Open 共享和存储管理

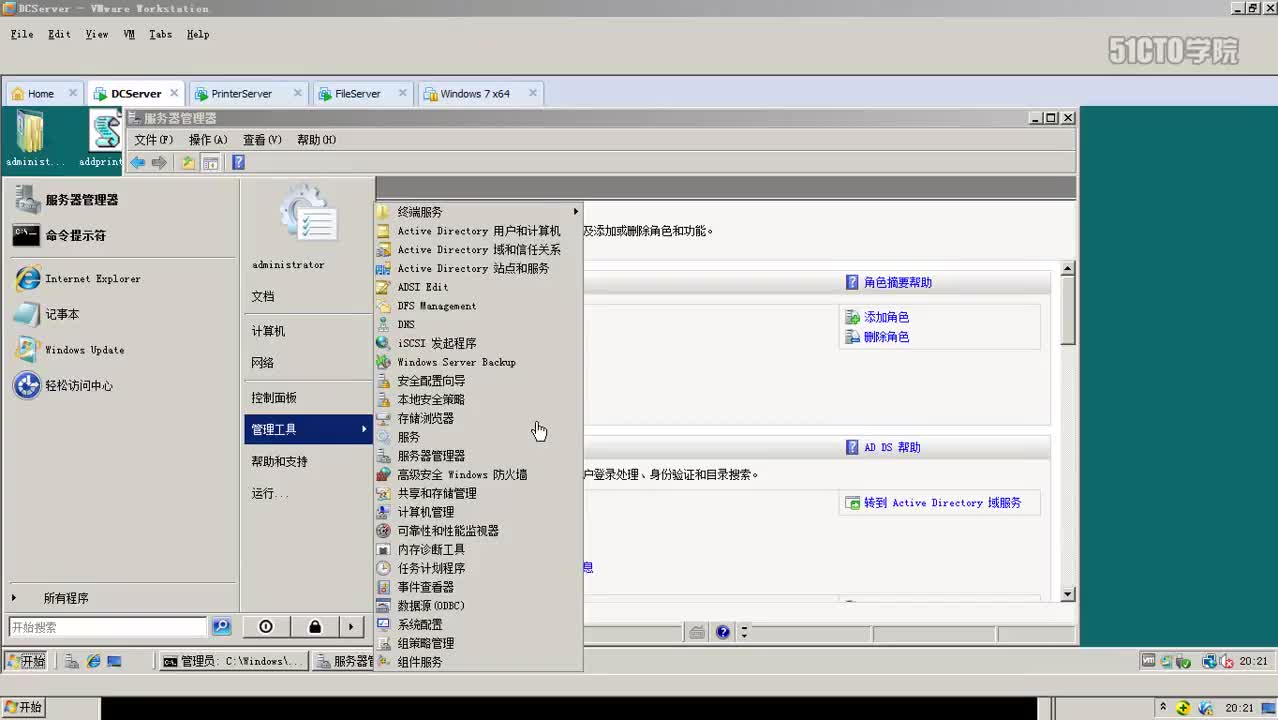click(478, 493)
